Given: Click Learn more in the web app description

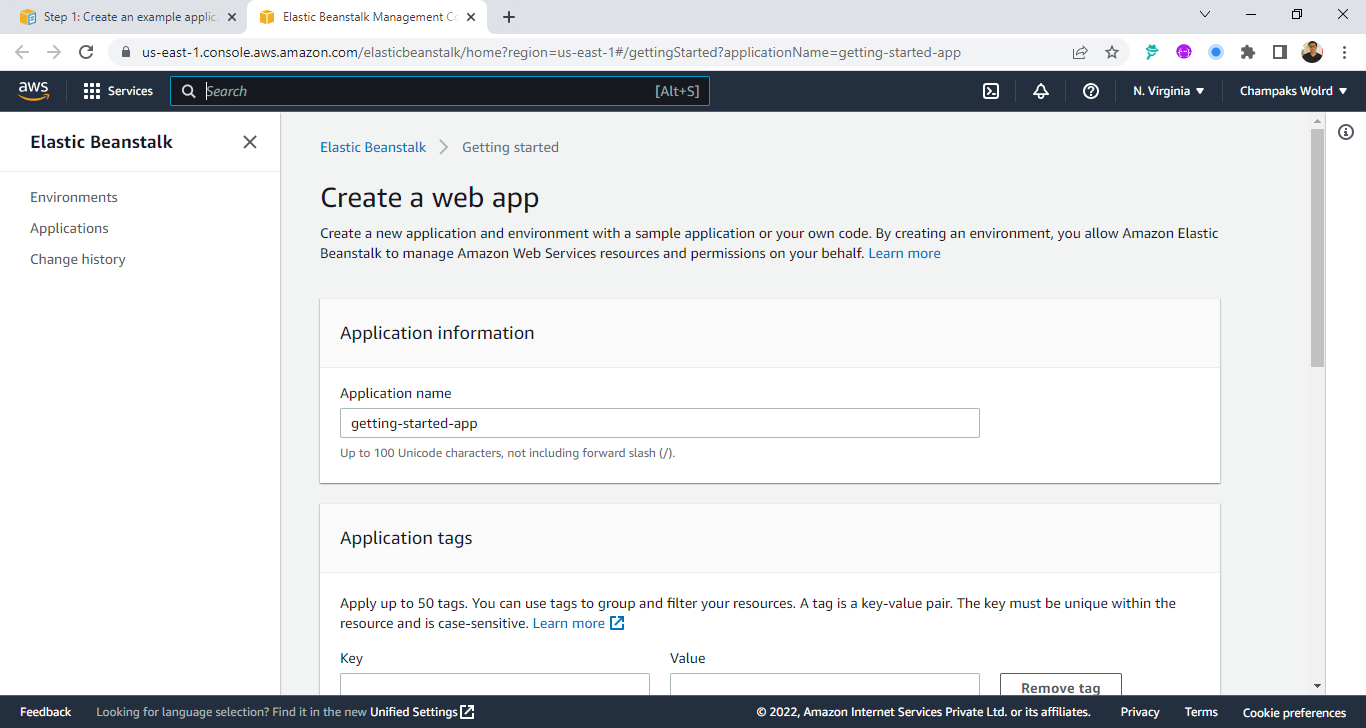Looking at the screenshot, I should (904, 253).
